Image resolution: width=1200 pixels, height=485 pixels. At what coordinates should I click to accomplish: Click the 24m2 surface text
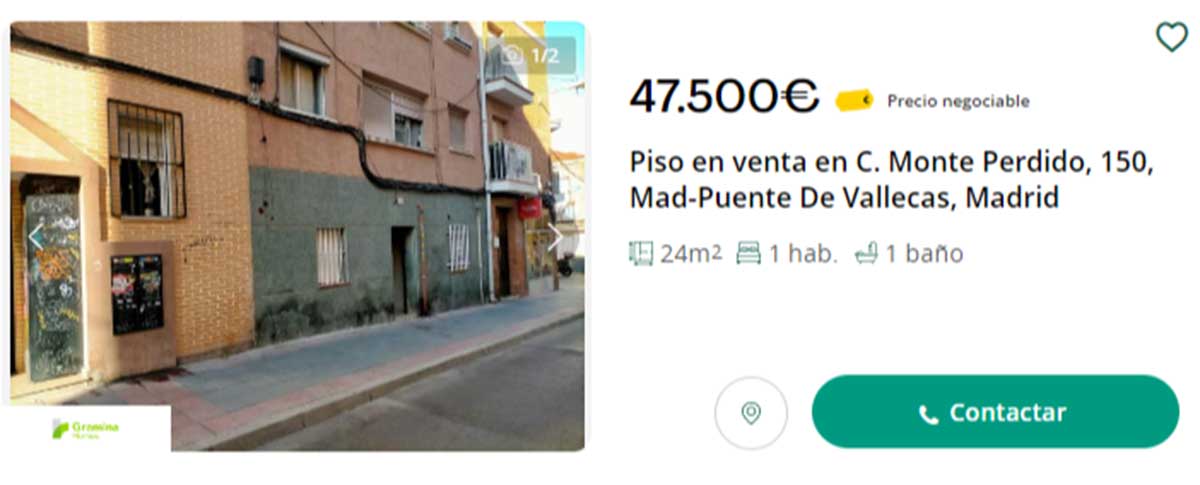click(691, 254)
